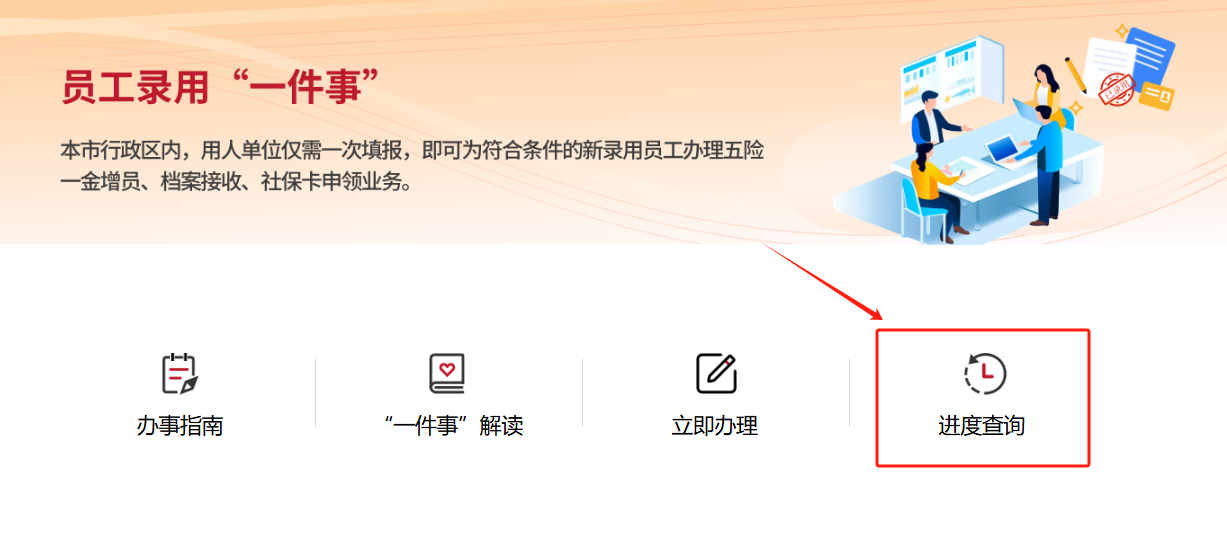Click the chart board behind the meeting table
The width and height of the screenshot is (1227, 546).
[951, 79]
